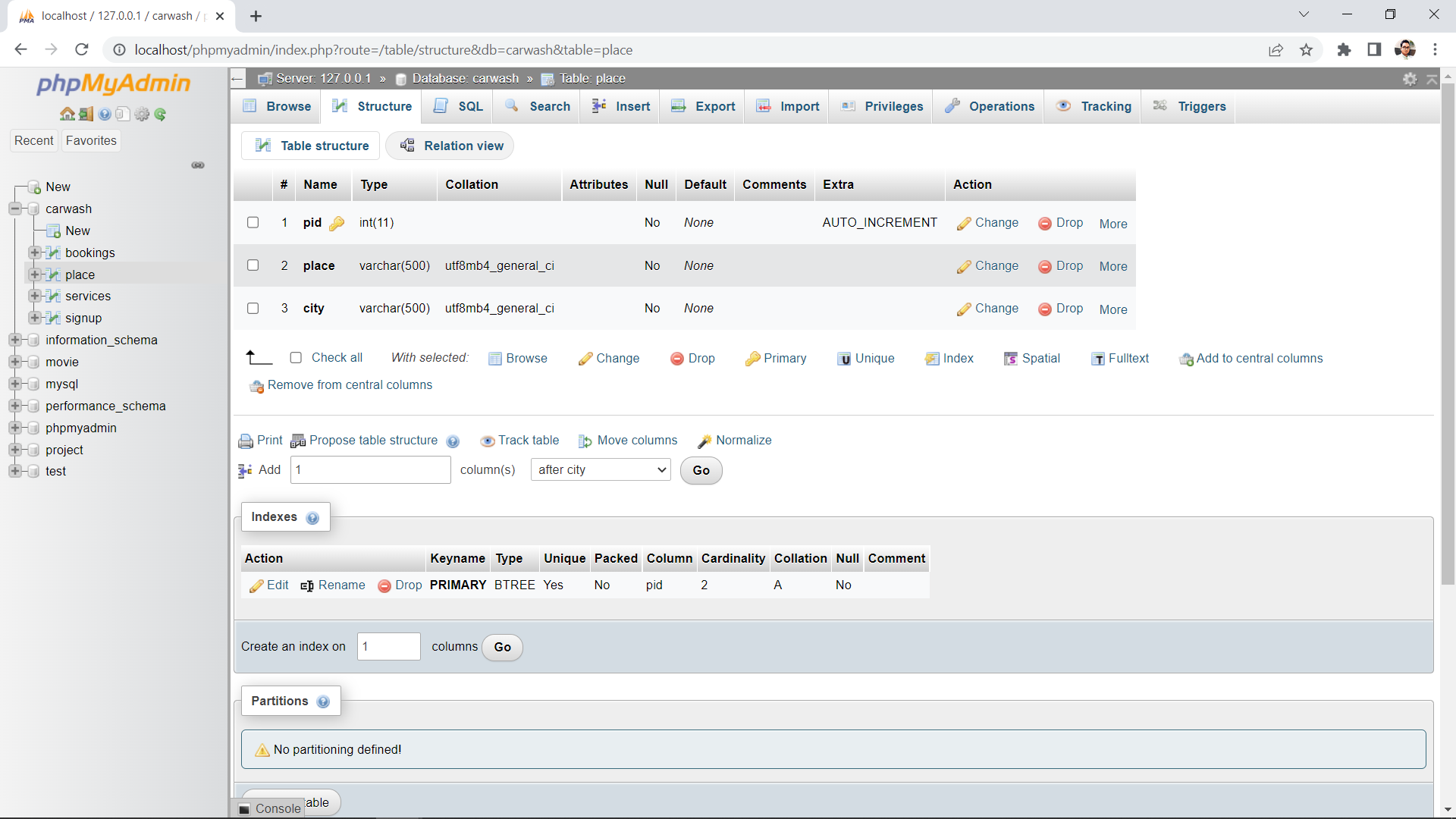Expand the bookings table in sidebar
1456x819 pixels.
point(33,253)
